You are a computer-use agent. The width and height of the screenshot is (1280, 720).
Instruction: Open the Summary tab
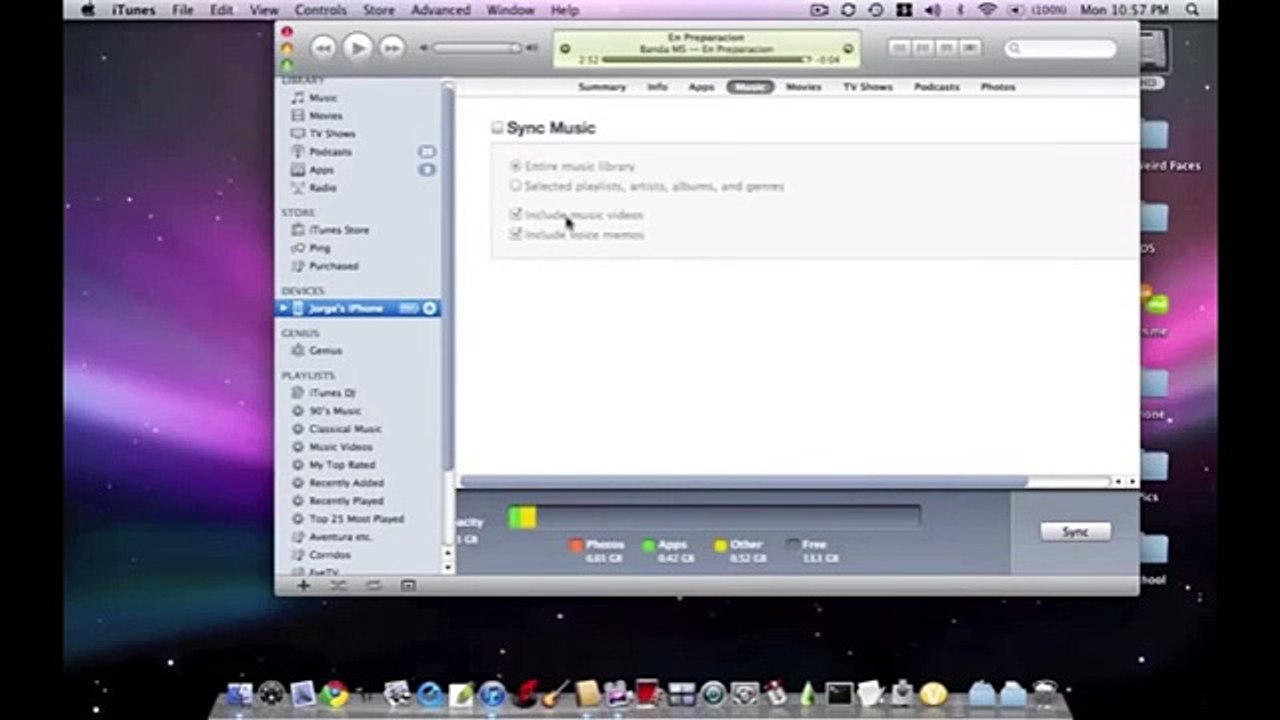pos(602,87)
